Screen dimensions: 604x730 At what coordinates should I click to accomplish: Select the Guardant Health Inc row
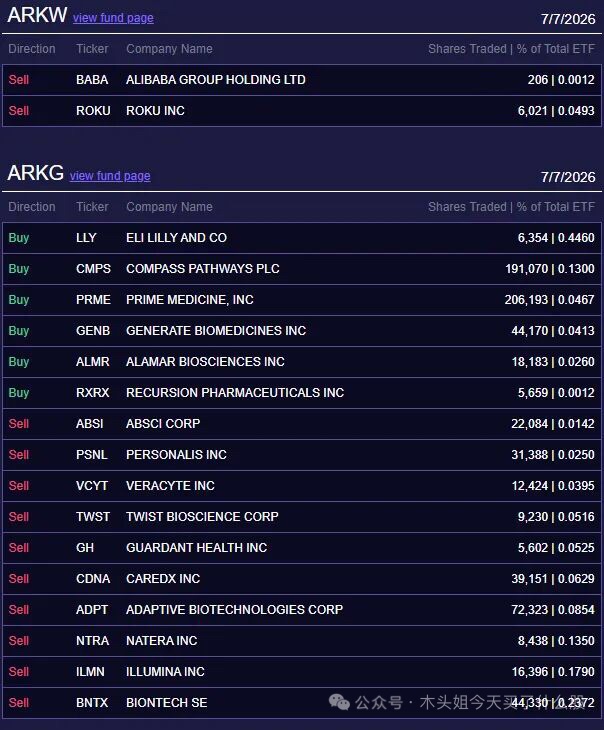302,548
